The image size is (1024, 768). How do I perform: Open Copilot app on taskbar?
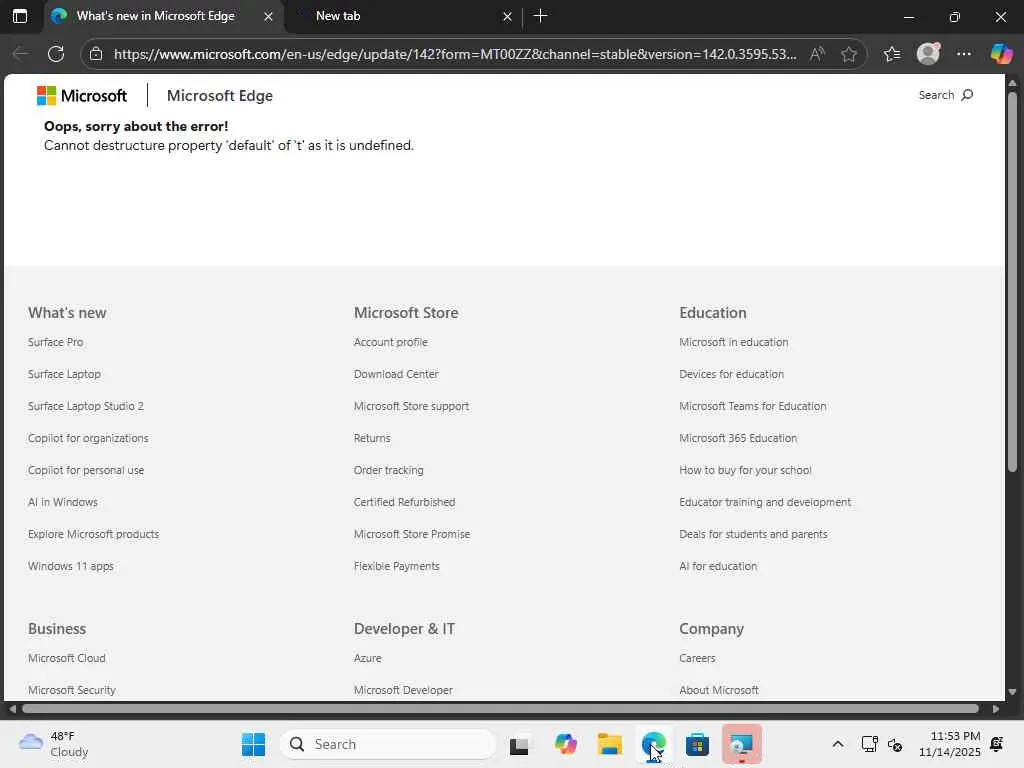point(565,744)
